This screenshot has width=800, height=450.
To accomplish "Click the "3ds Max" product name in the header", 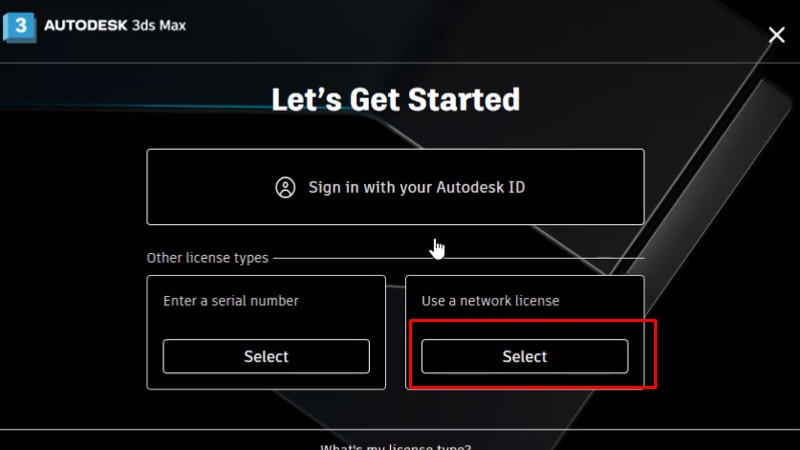I will click(159, 26).
